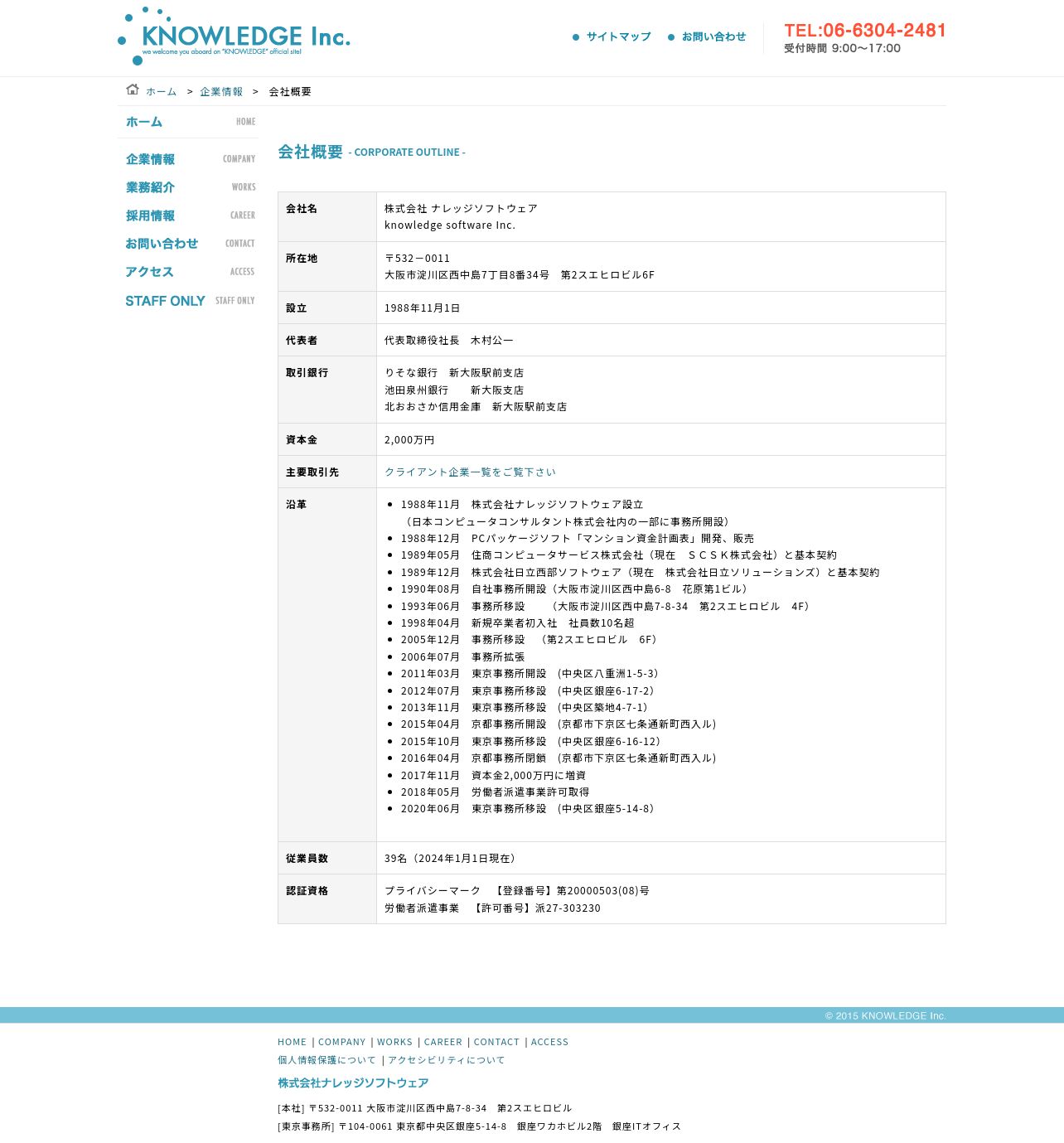Click the 2011年03月 東京事務所開設 entry
The height and width of the screenshot is (1143, 1064).
pos(531,674)
